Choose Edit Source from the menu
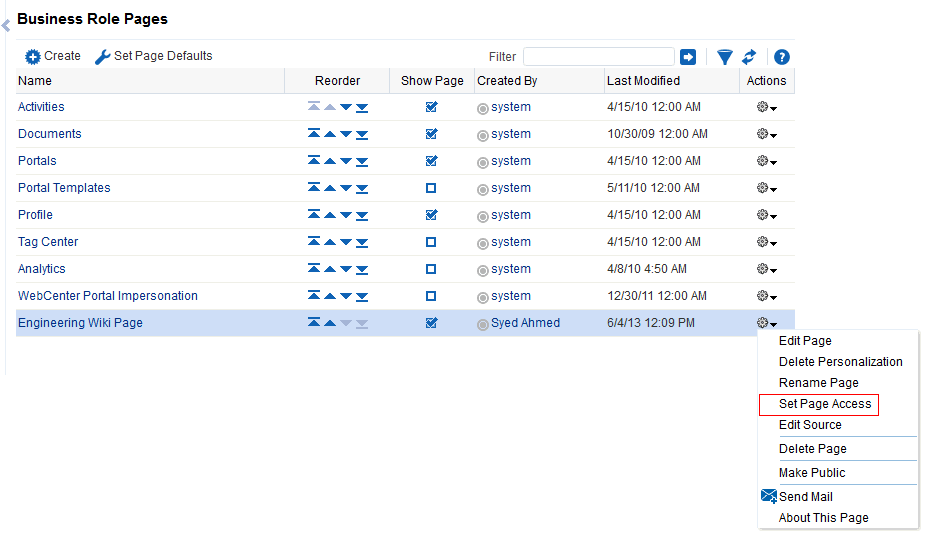This screenshot has height=547, width=938. 810,425
